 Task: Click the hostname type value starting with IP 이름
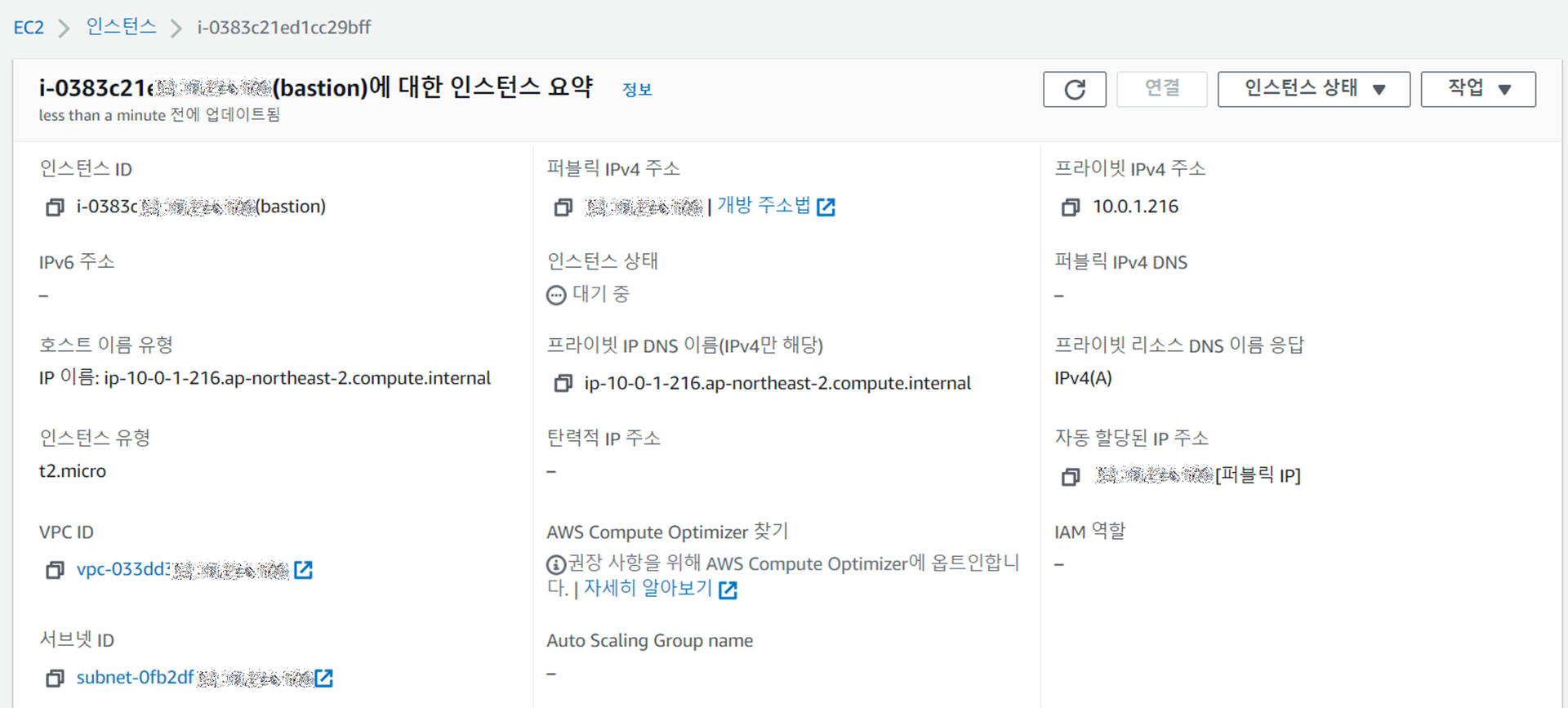(265, 378)
